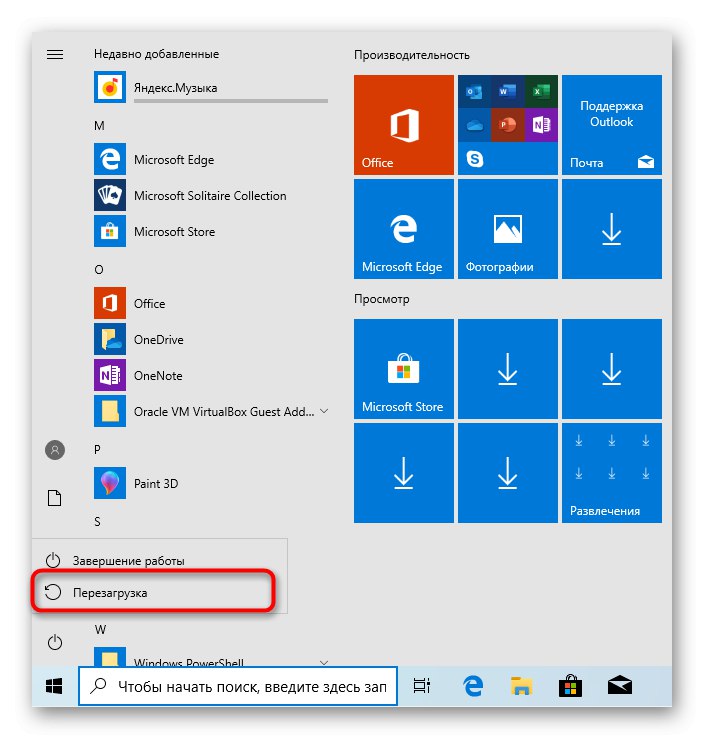Open the Почта mail tile
704x739 pixels.
[x=612, y=124]
